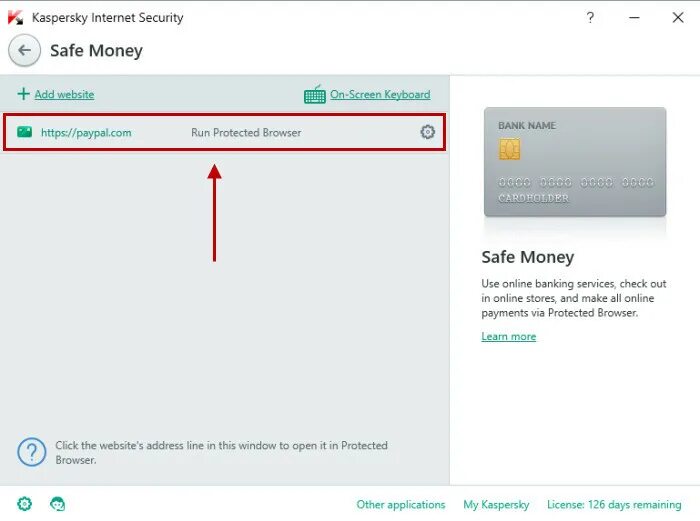Open the On-Screen Keyboard link
Image resolution: width=700 pixels, height=521 pixels.
pos(380,94)
